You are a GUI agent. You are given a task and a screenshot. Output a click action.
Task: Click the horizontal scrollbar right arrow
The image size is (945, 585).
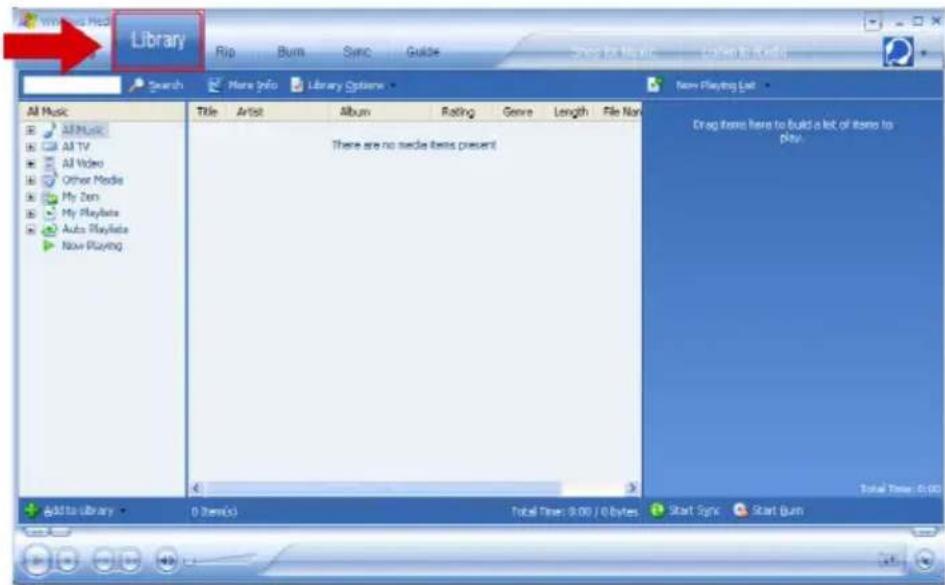632,488
